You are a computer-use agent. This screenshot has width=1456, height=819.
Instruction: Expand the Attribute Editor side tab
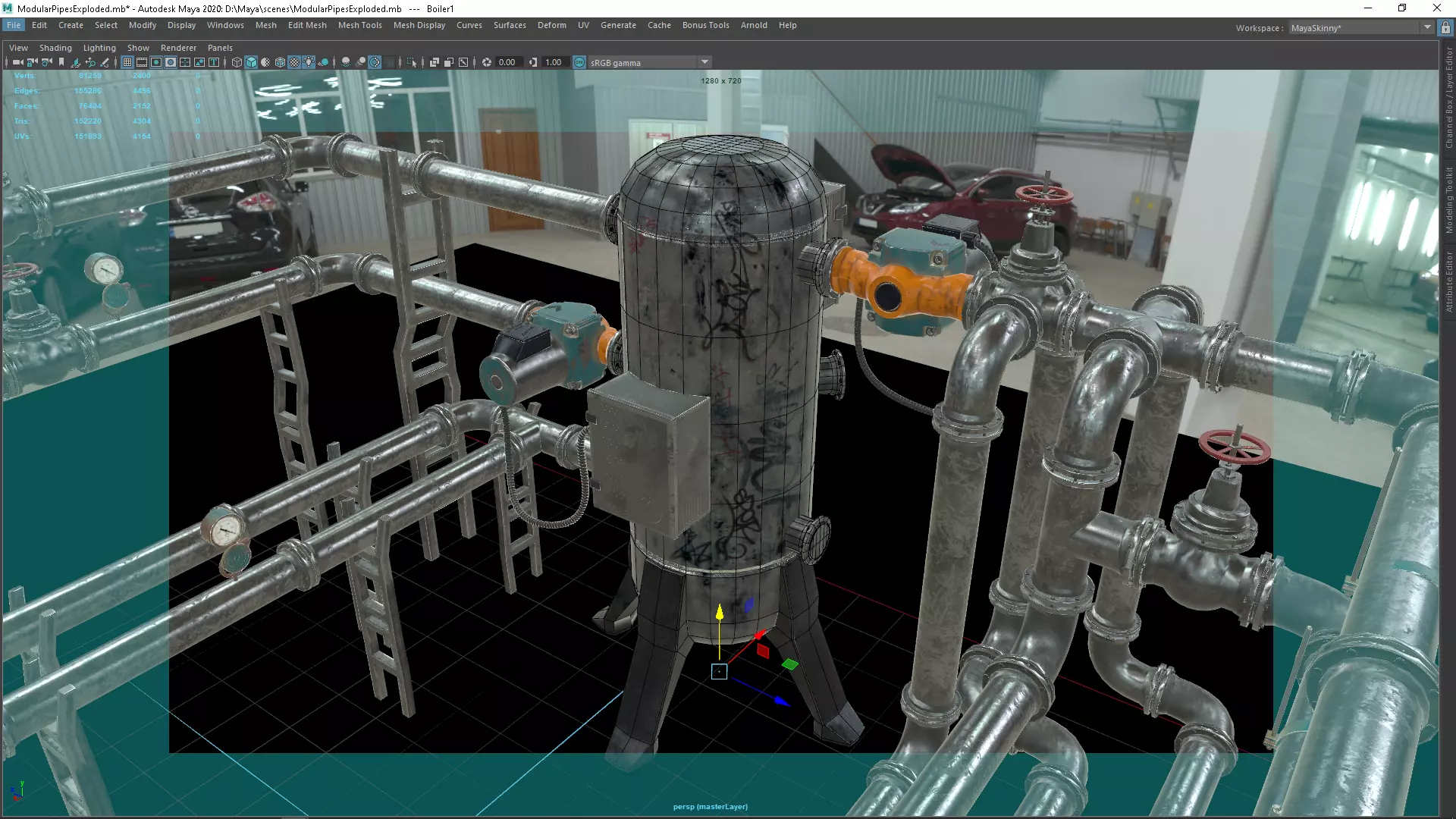tap(1448, 282)
